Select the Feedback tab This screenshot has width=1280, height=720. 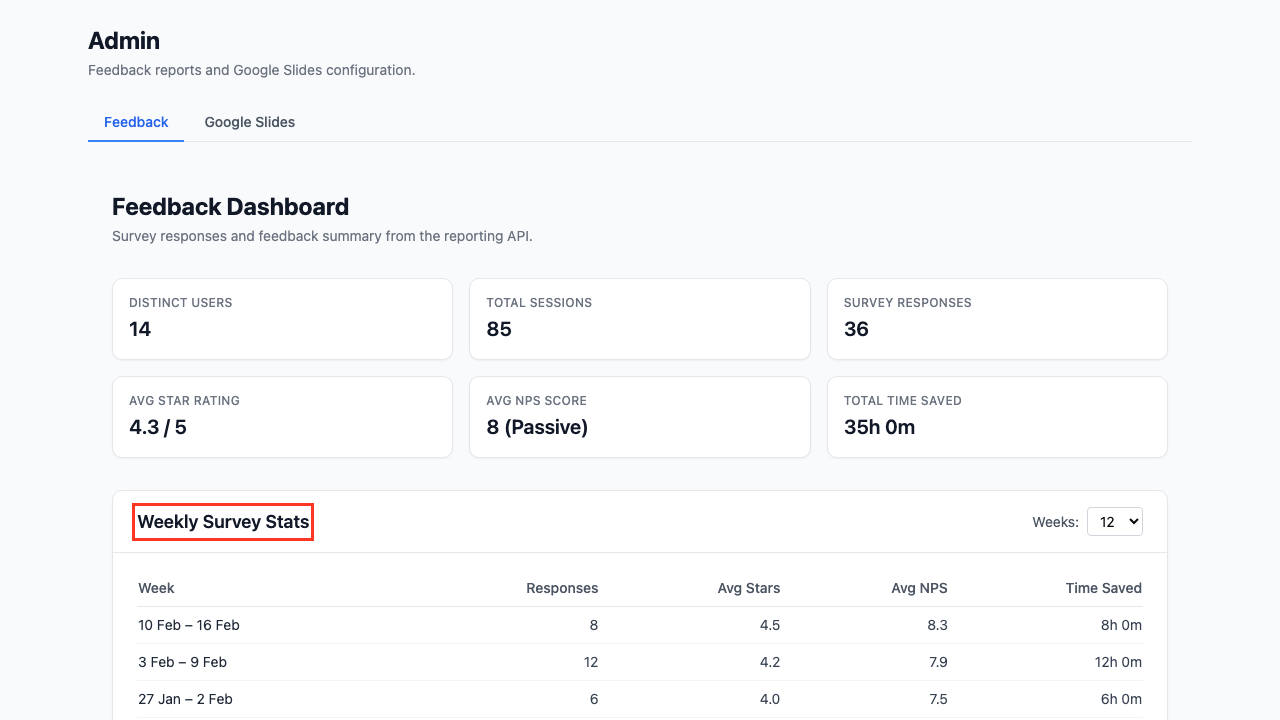pos(136,122)
